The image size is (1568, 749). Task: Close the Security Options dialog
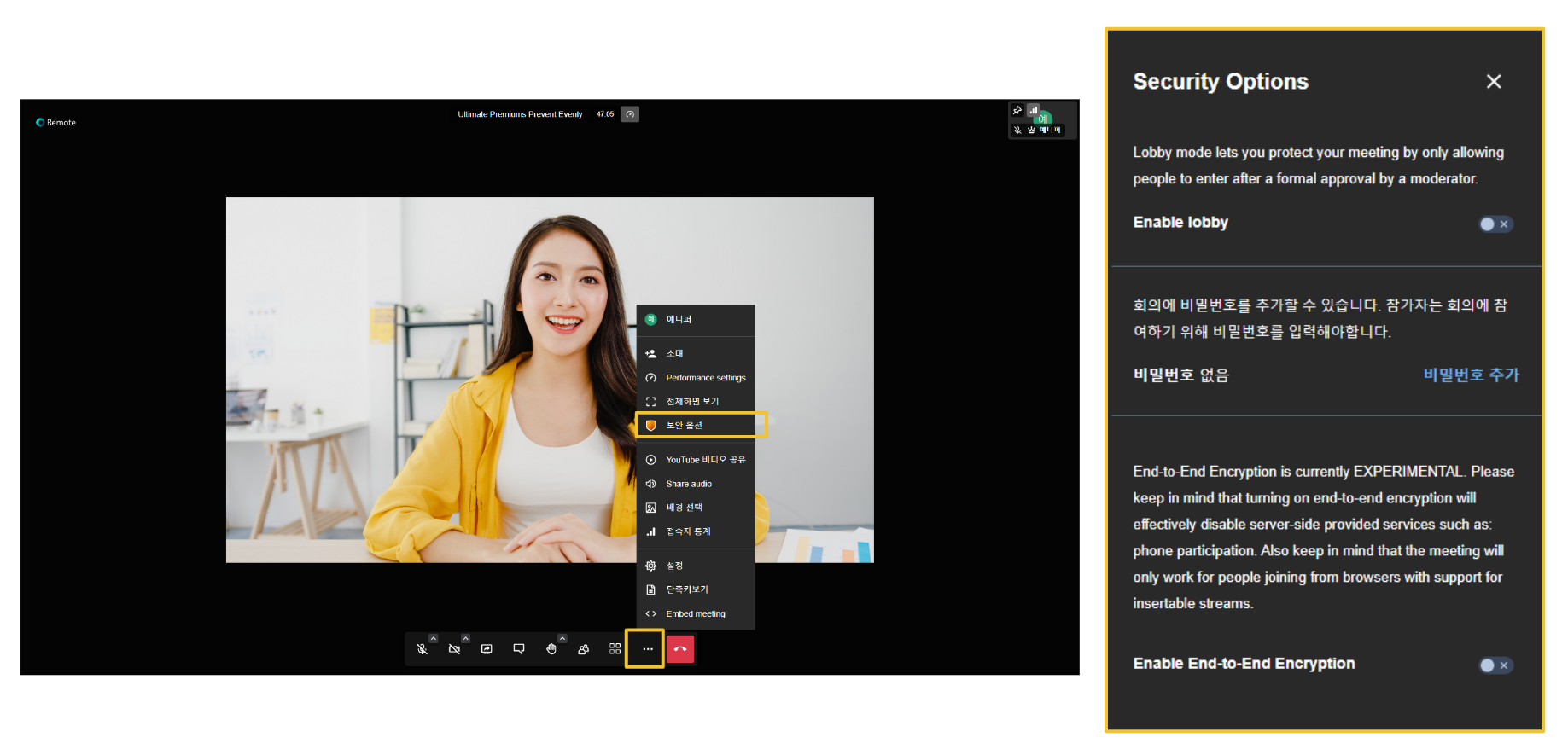click(x=1493, y=82)
